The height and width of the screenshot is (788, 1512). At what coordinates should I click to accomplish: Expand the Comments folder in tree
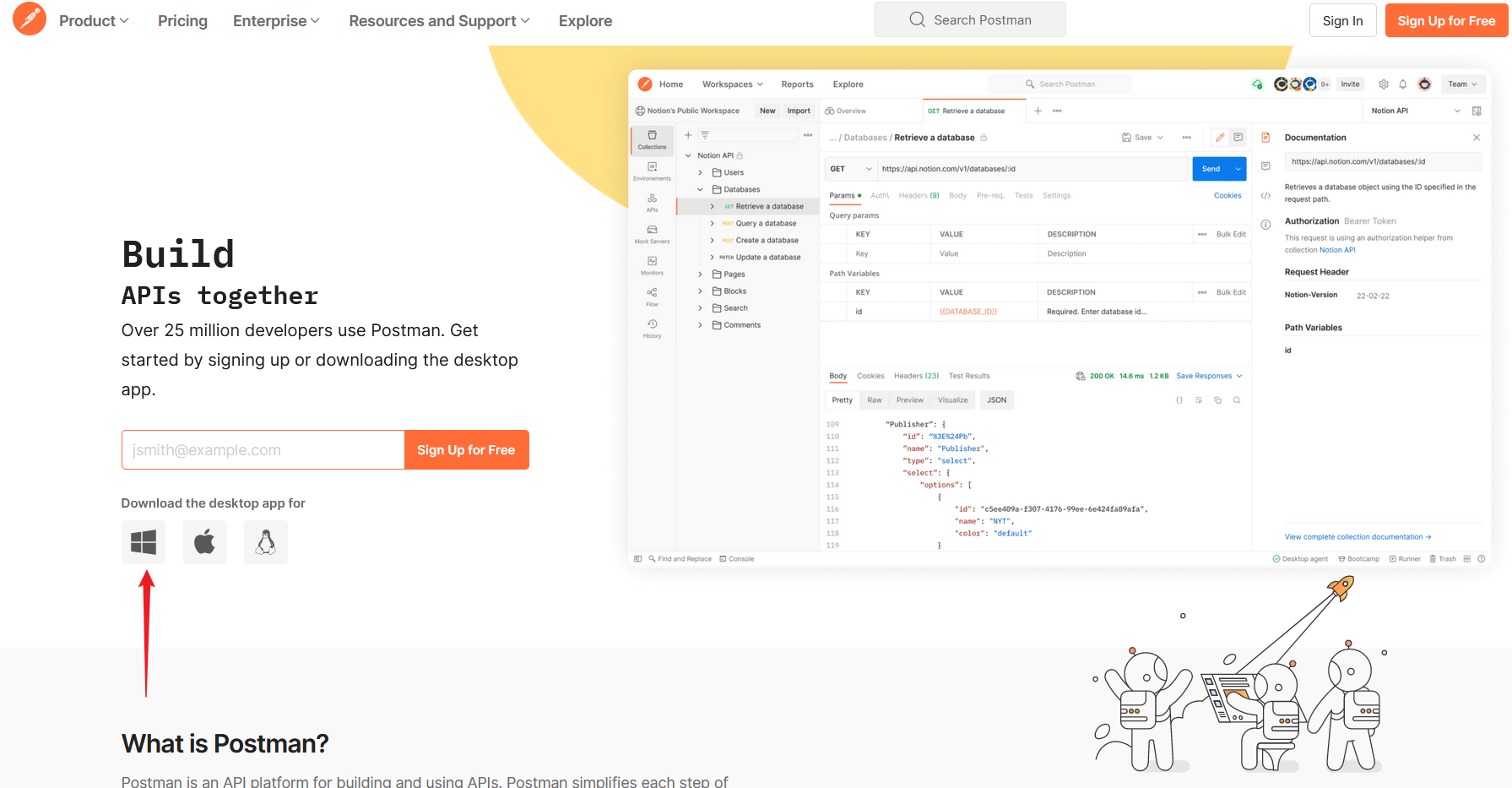tap(700, 325)
